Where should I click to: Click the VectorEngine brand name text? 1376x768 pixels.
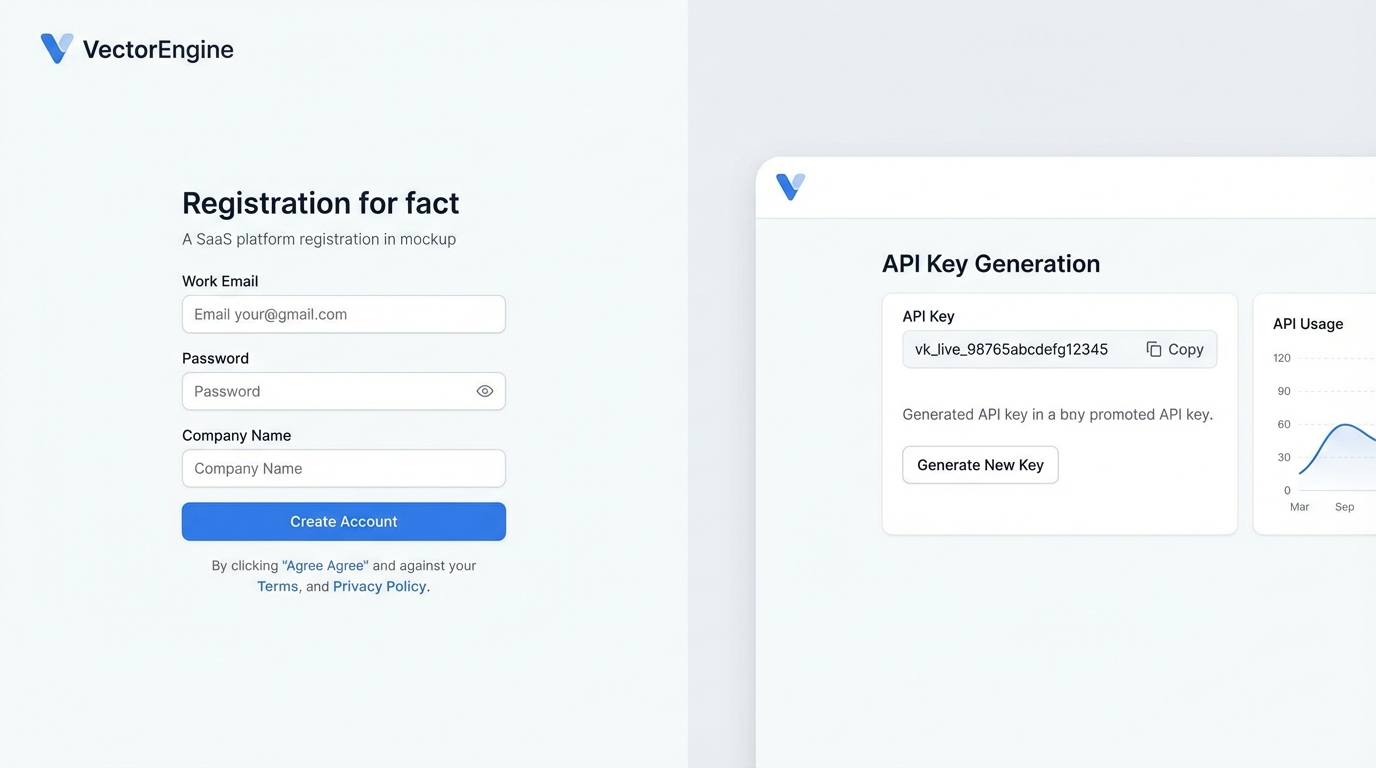click(158, 50)
